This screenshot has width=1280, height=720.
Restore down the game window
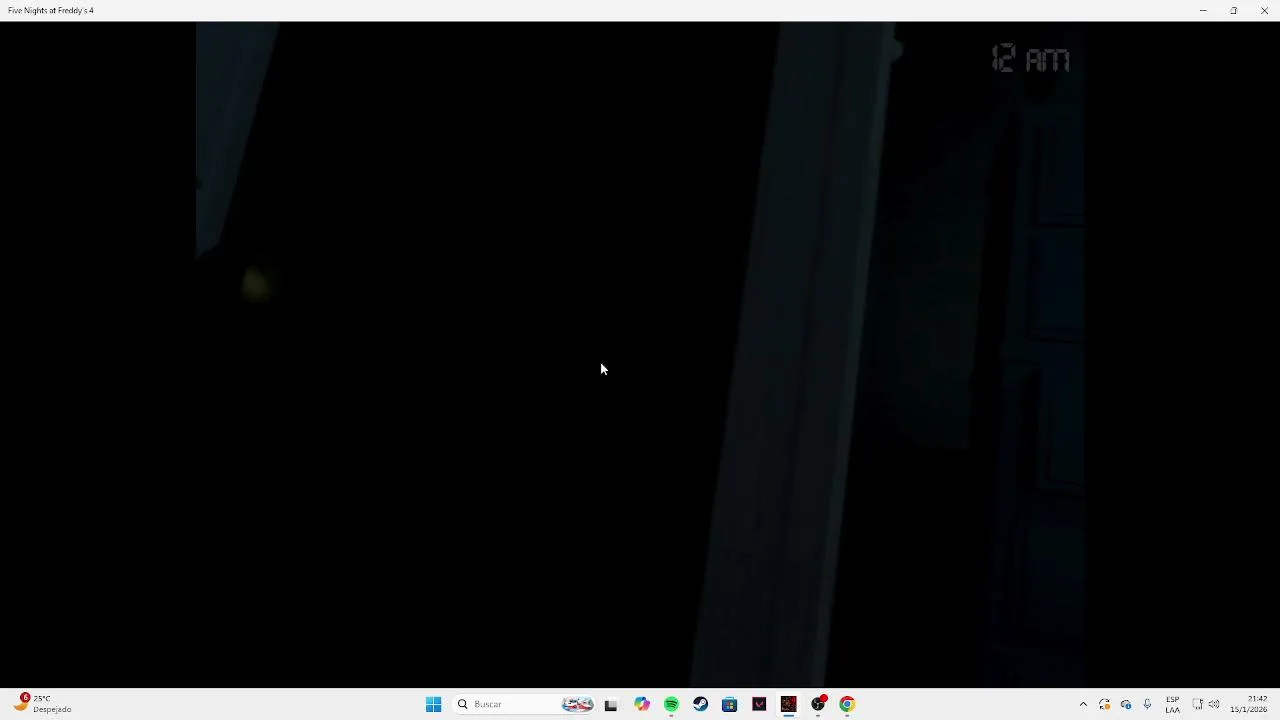pyautogui.click(x=1234, y=10)
